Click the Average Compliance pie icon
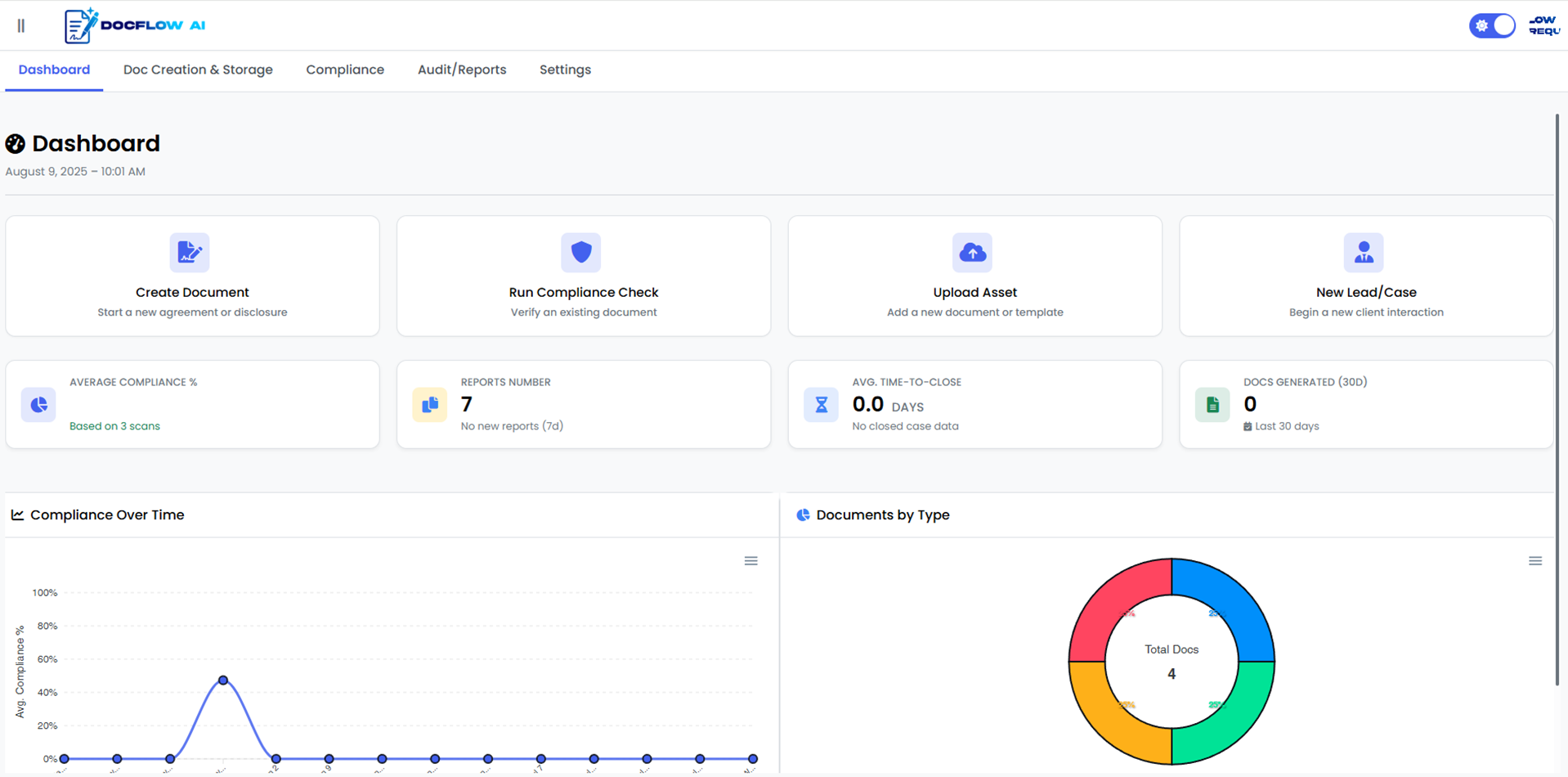The width and height of the screenshot is (1568, 777). 38,405
